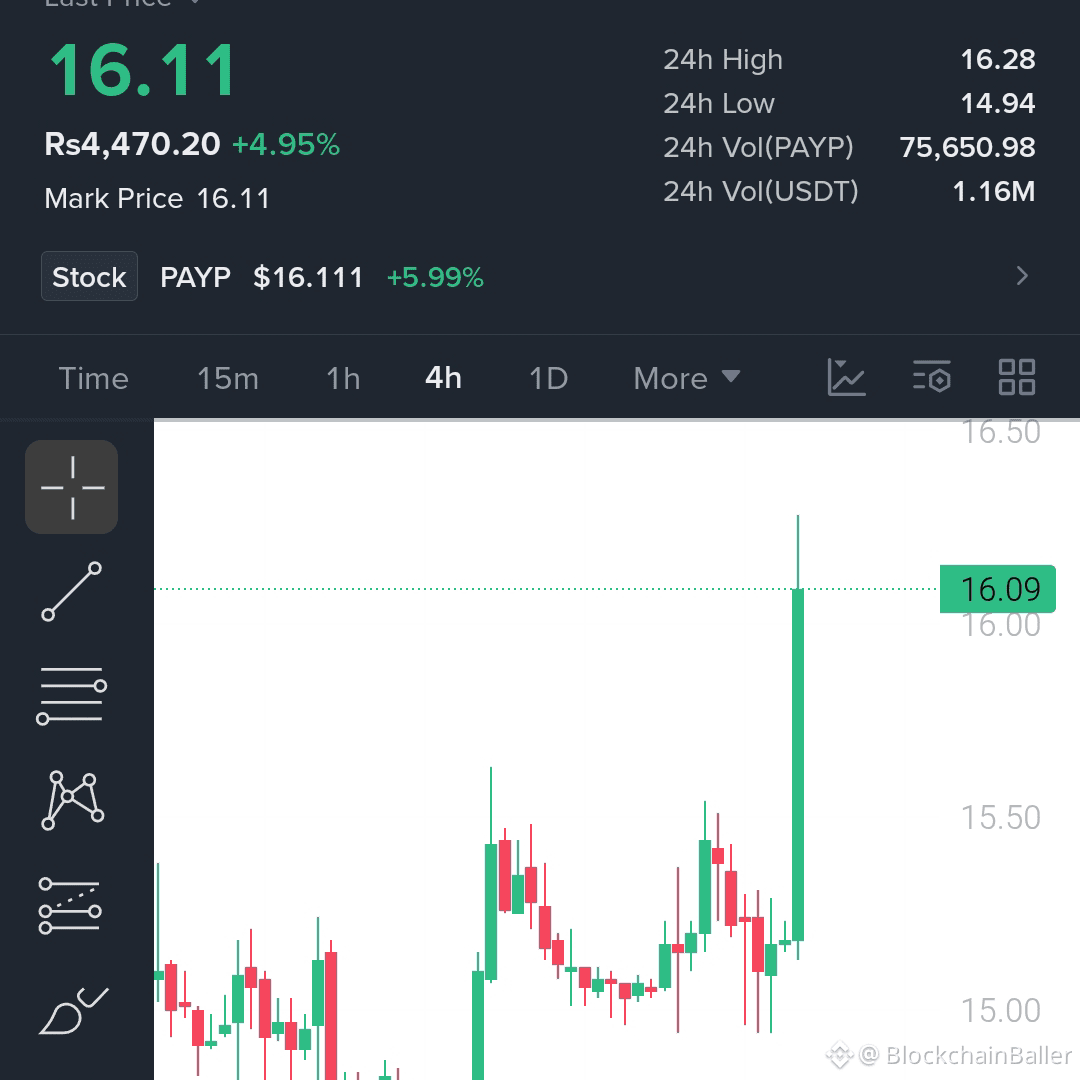Viewport: 1080px width, 1080px height.
Task: Select the XABCD pattern tool
Action: 72,800
